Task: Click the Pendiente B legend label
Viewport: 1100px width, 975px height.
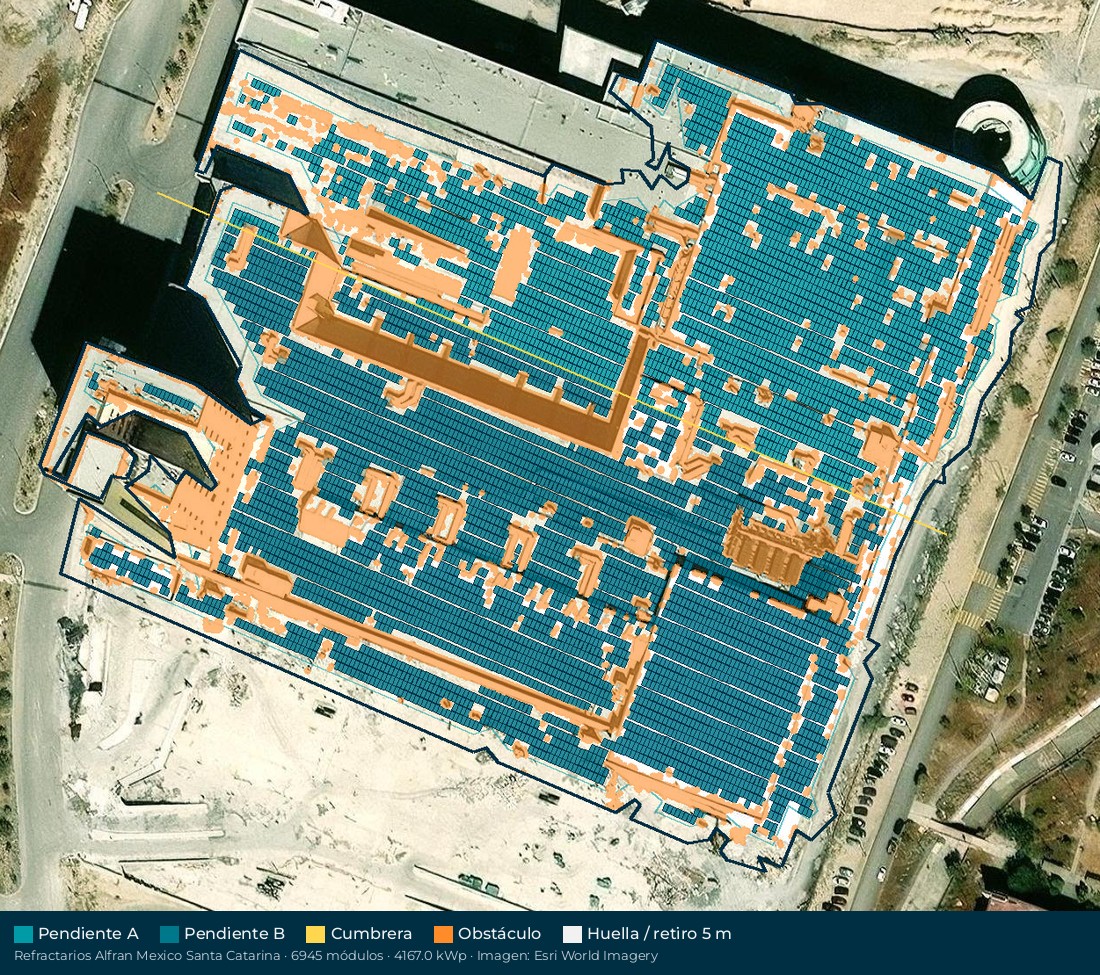Action: [234, 934]
